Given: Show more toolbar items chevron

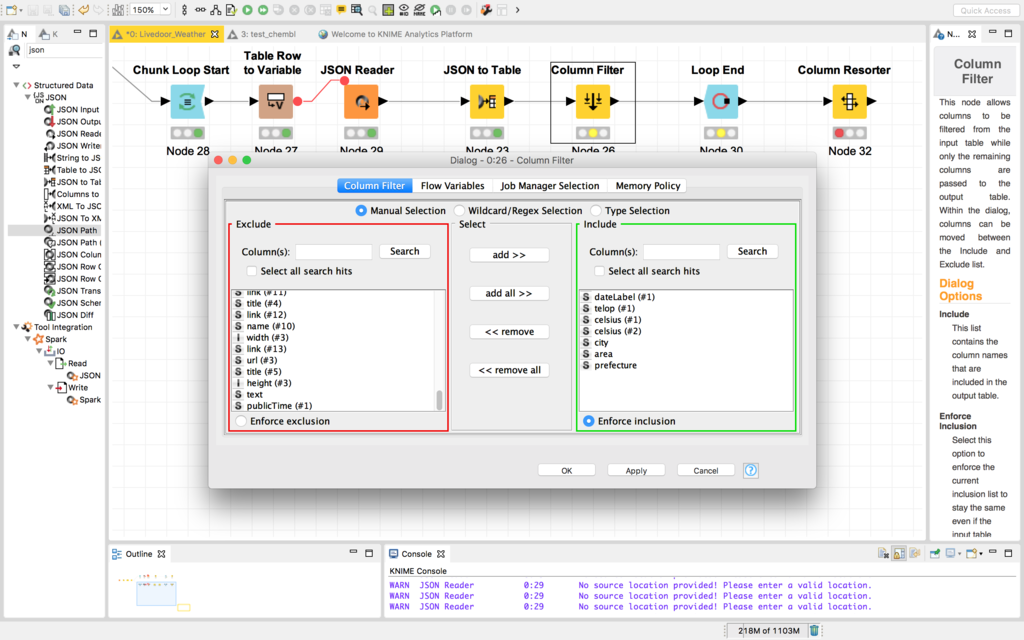Looking at the screenshot, I should pyautogui.click(x=517, y=10).
